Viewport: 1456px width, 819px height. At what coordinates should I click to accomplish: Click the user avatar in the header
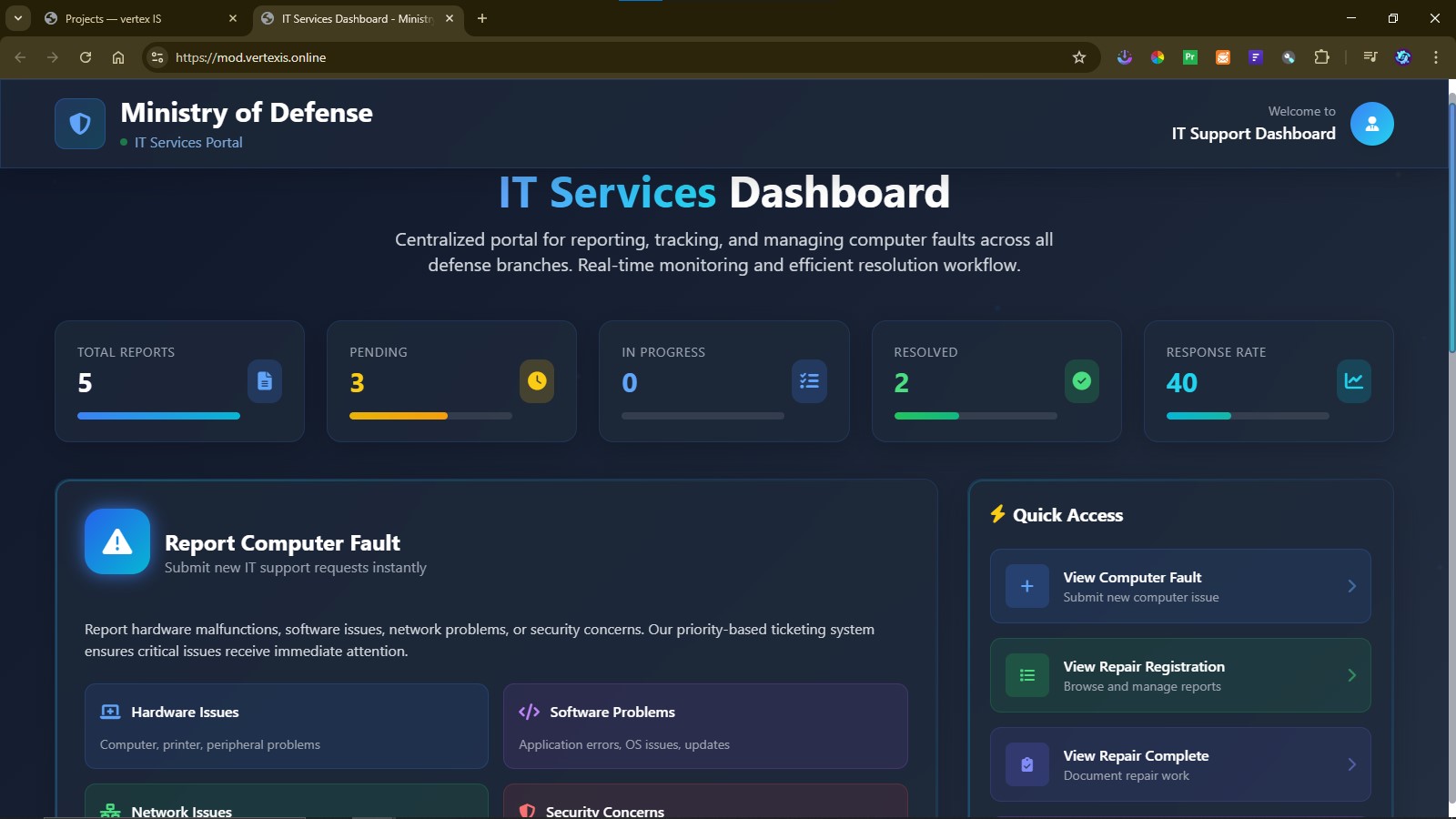tap(1372, 123)
